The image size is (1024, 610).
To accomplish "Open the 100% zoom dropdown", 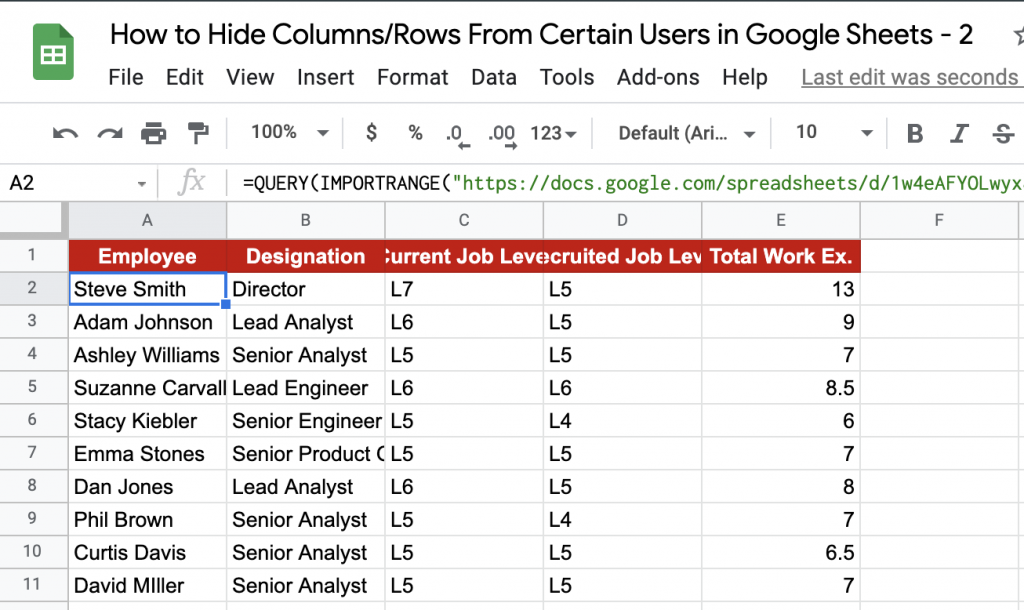I will [290, 132].
